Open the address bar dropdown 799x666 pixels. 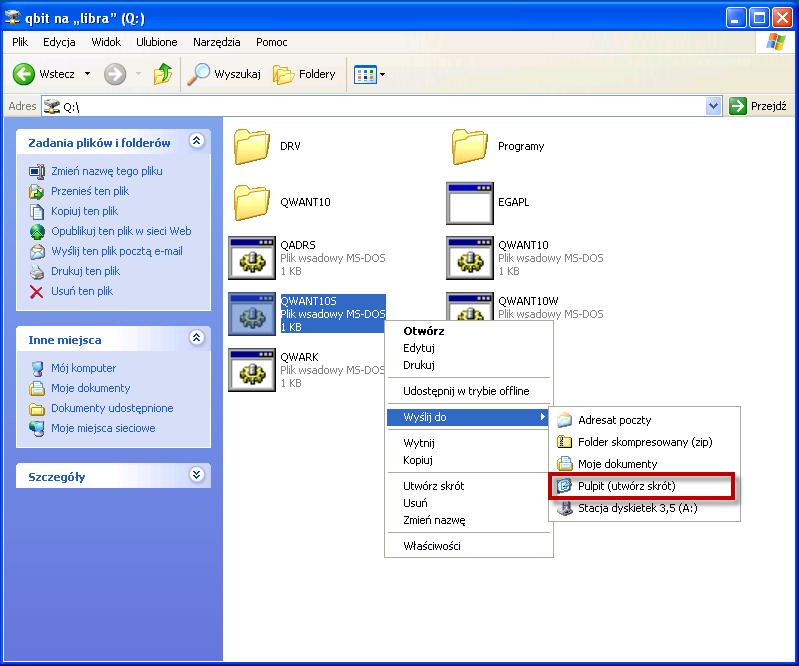713,106
